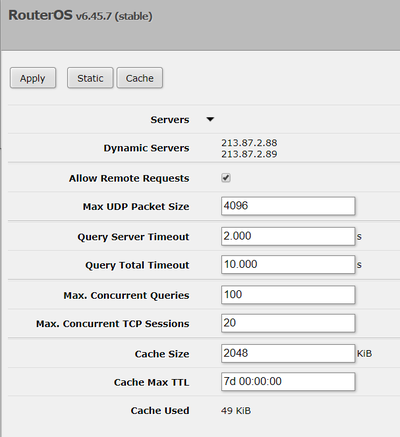This screenshot has width=400, height=437.
Task: Click the KiB unit beside Cache Size
Action: point(364,353)
